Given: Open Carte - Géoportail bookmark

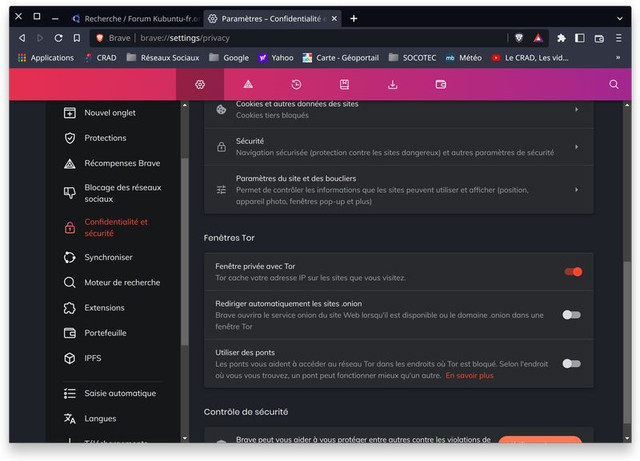Looking at the screenshot, I should click(x=340, y=58).
